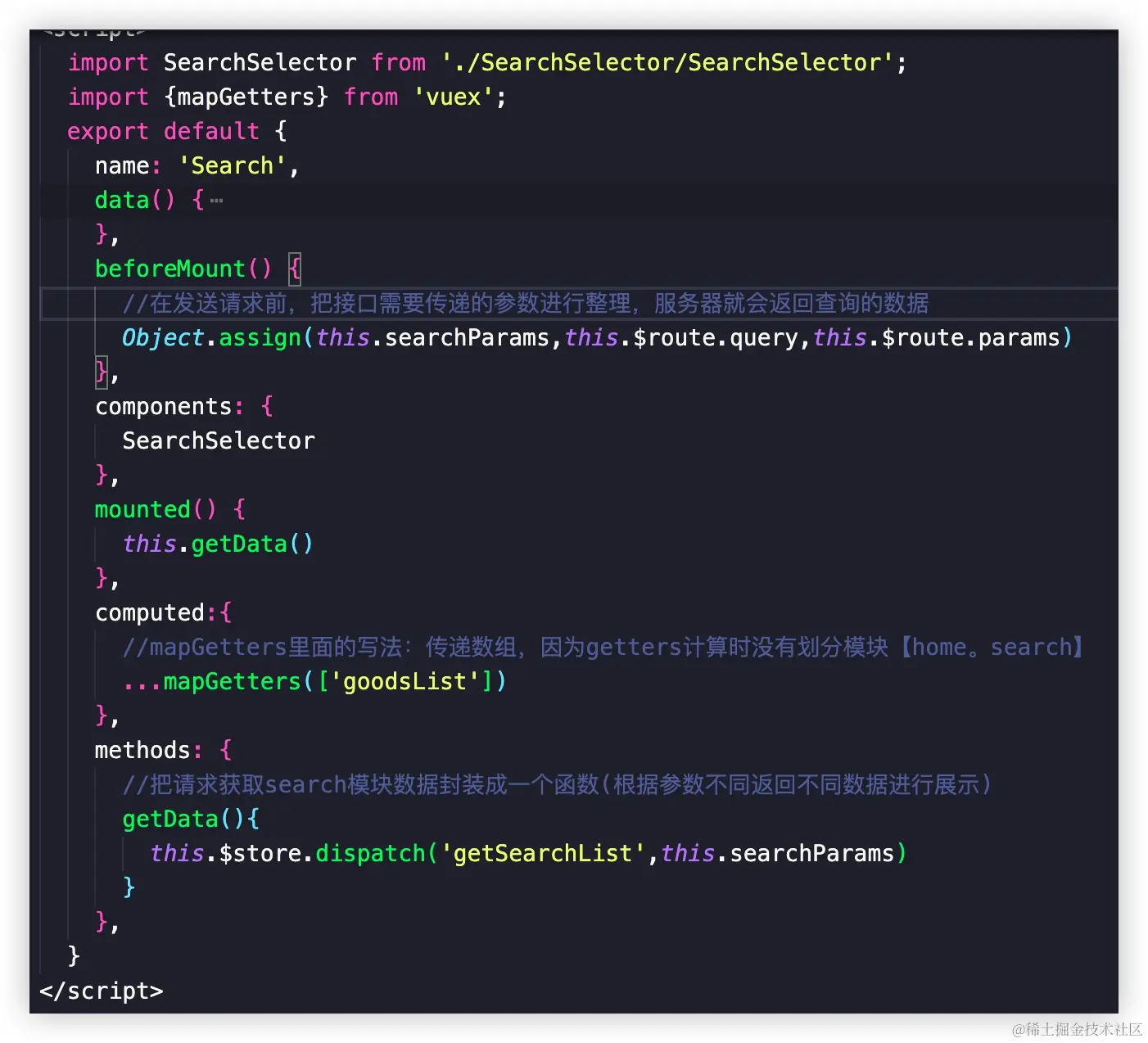Click this.getData() call in mounted
The width and height of the screenshot is (1148, 1043).
point(218,544)
